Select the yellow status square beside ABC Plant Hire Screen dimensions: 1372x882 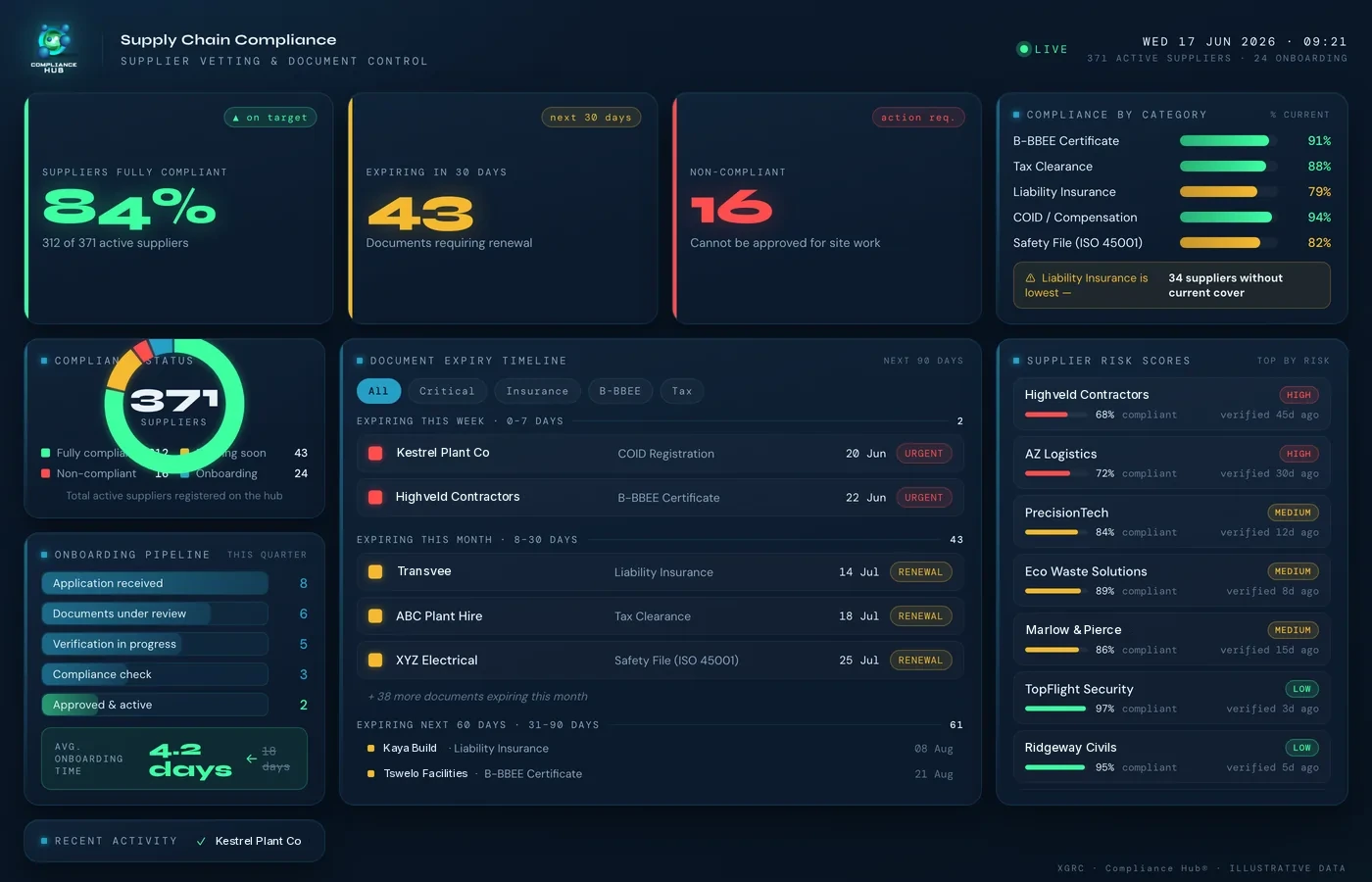tap(375, 616)
